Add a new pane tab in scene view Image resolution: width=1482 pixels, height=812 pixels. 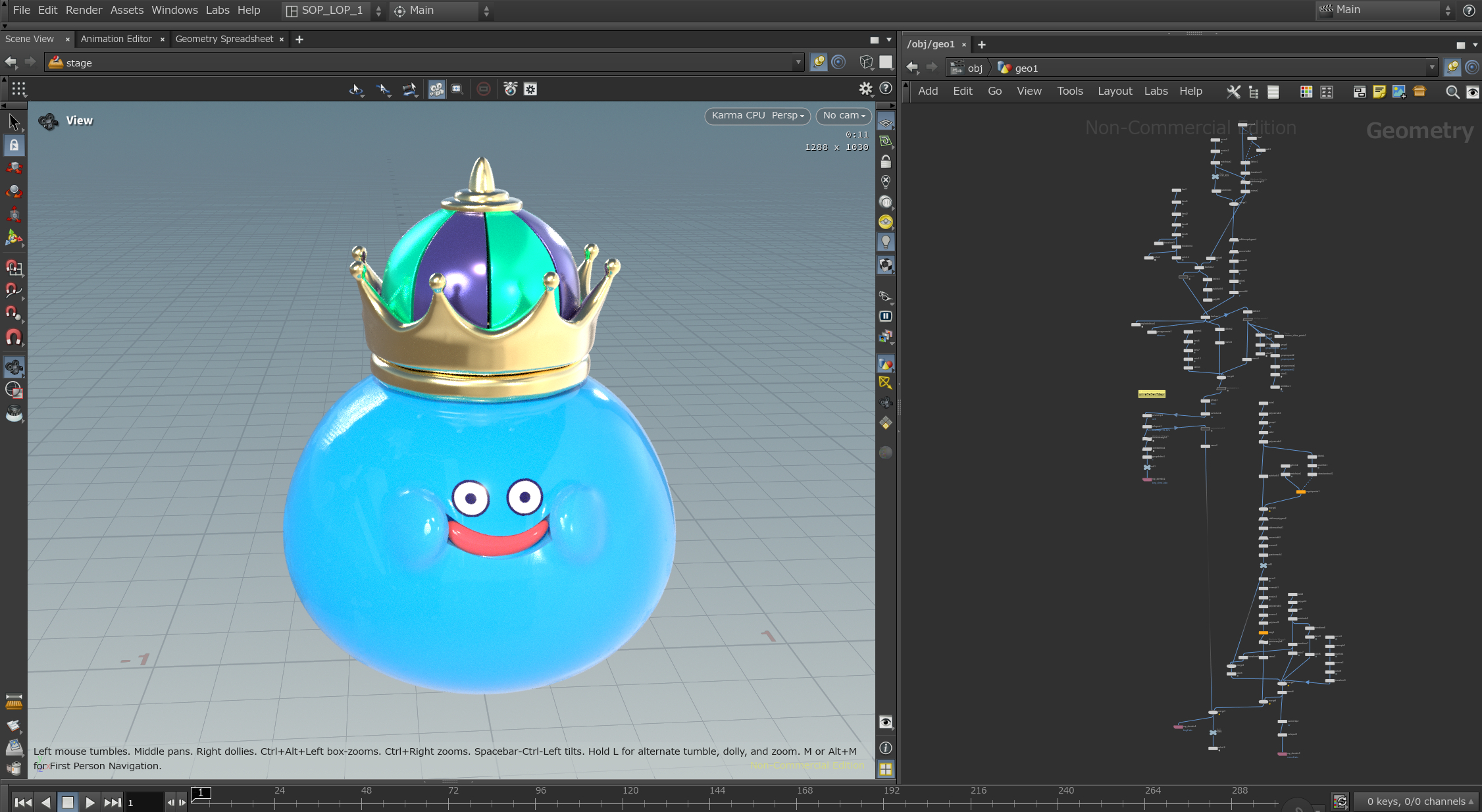coord(299,39)
